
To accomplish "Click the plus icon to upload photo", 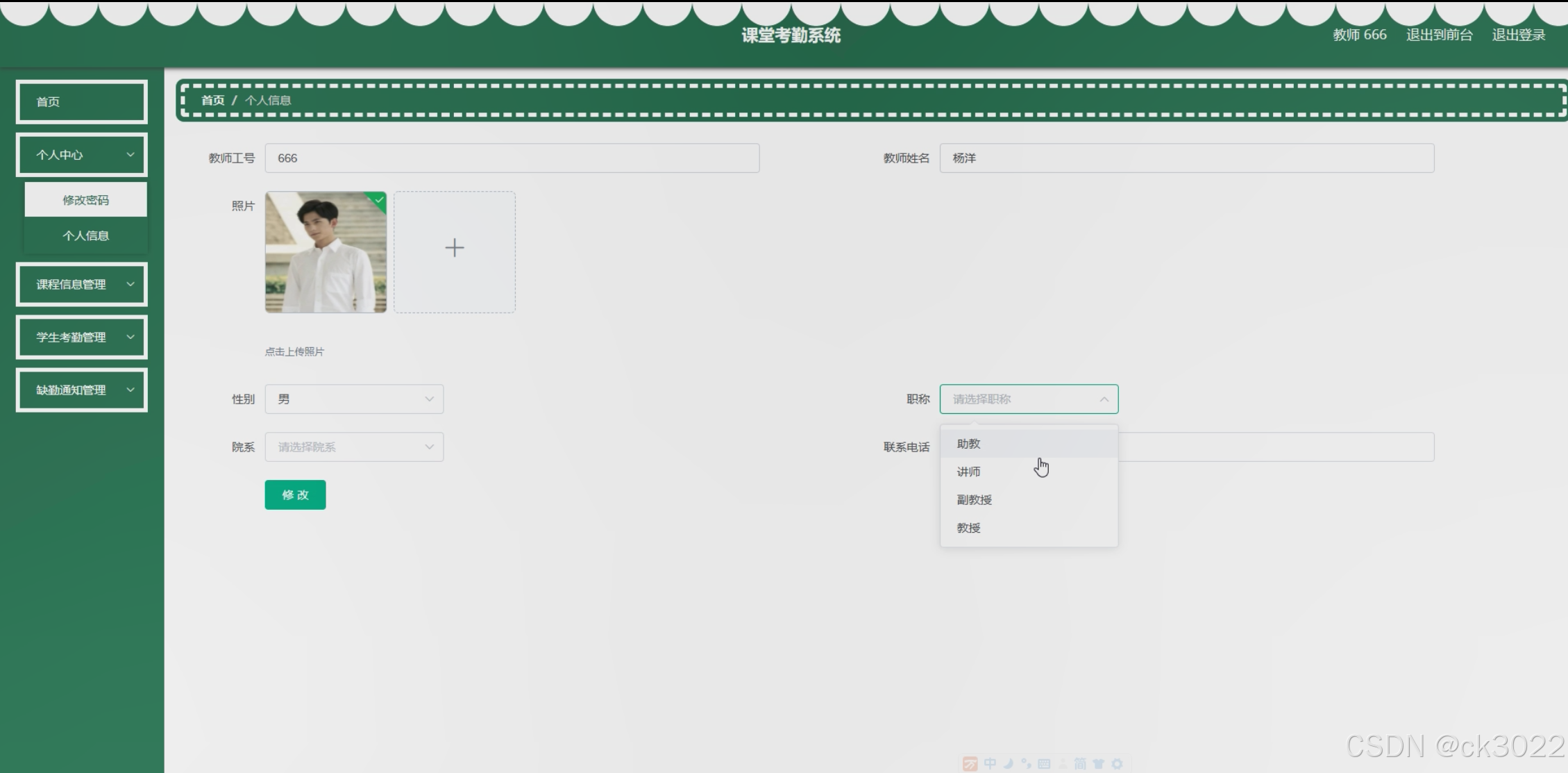I will point(455,249).
